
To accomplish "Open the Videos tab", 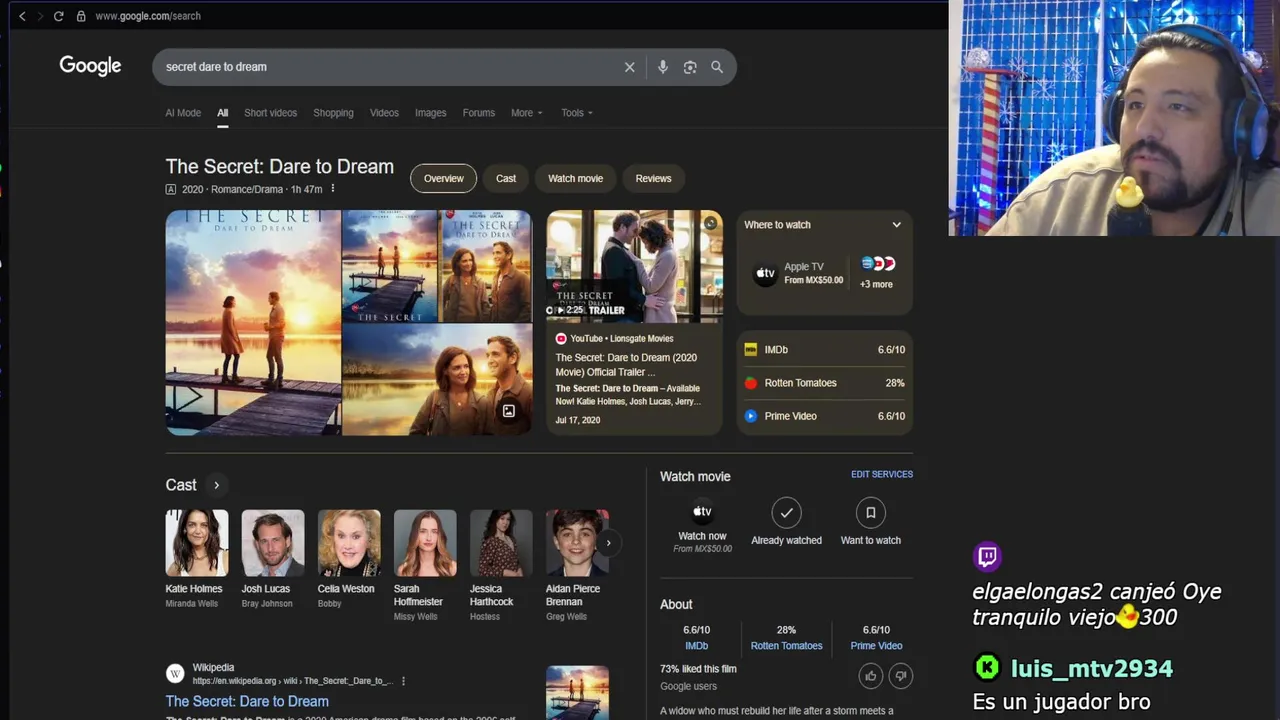I will click(x=384, y=113).
